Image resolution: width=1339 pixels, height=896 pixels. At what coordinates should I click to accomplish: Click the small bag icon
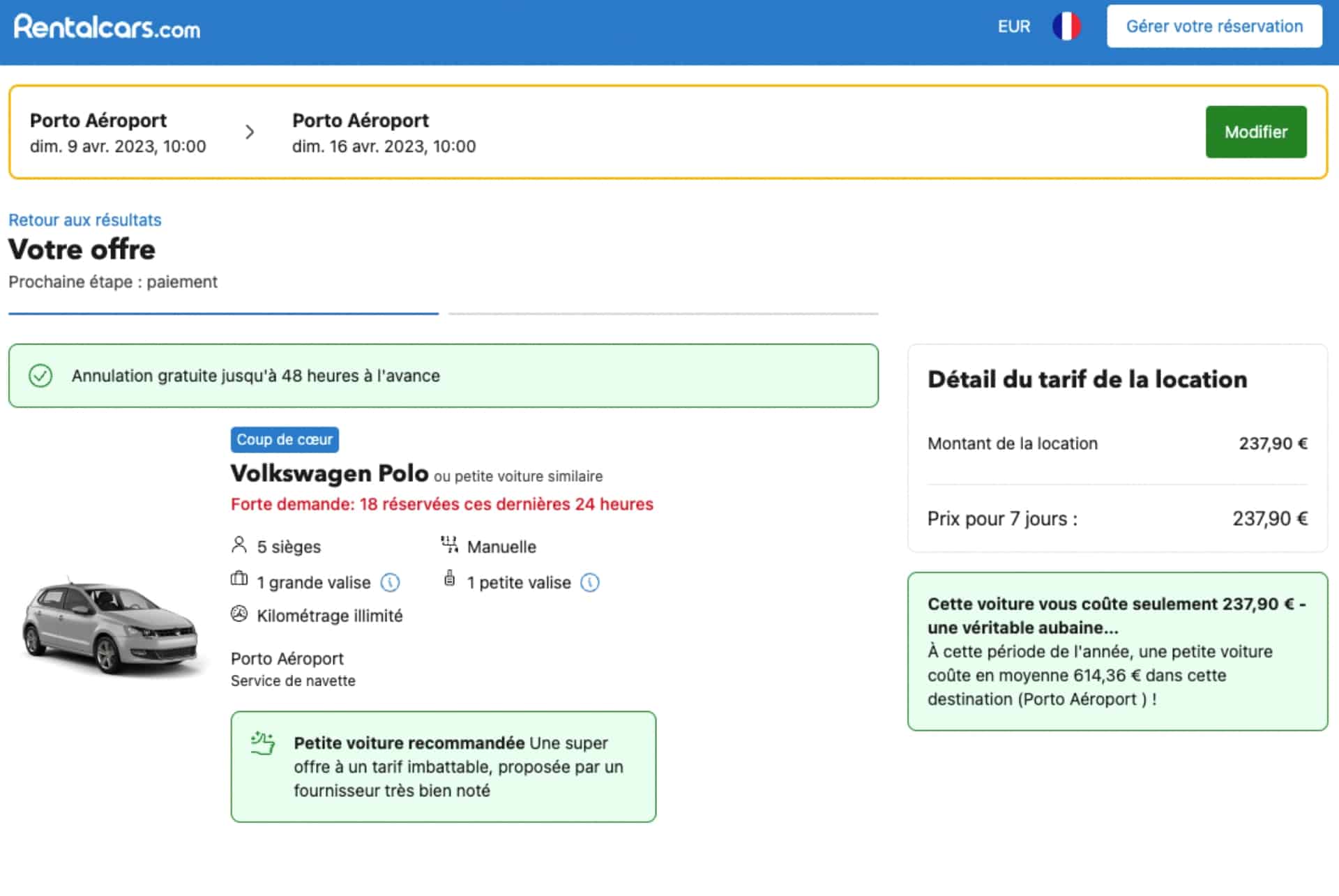[450, 578]
